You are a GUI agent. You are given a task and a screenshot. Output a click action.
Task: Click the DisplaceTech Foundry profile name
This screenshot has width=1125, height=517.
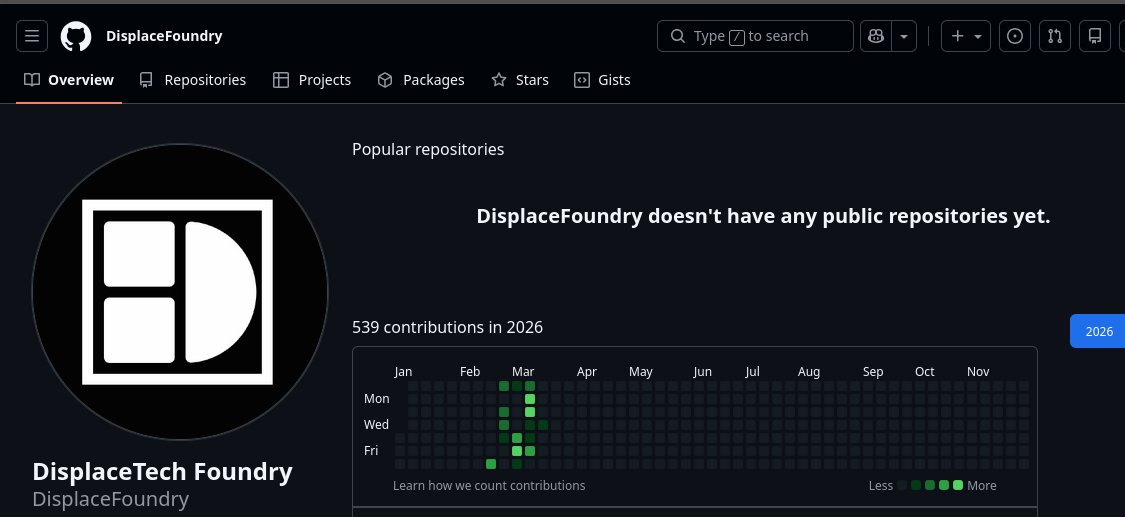[163, 471]
